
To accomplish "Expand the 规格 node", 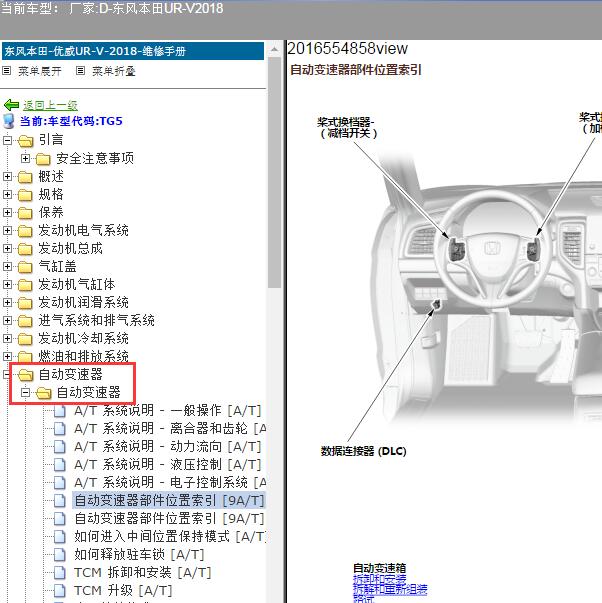I will [x=7, y=194].
